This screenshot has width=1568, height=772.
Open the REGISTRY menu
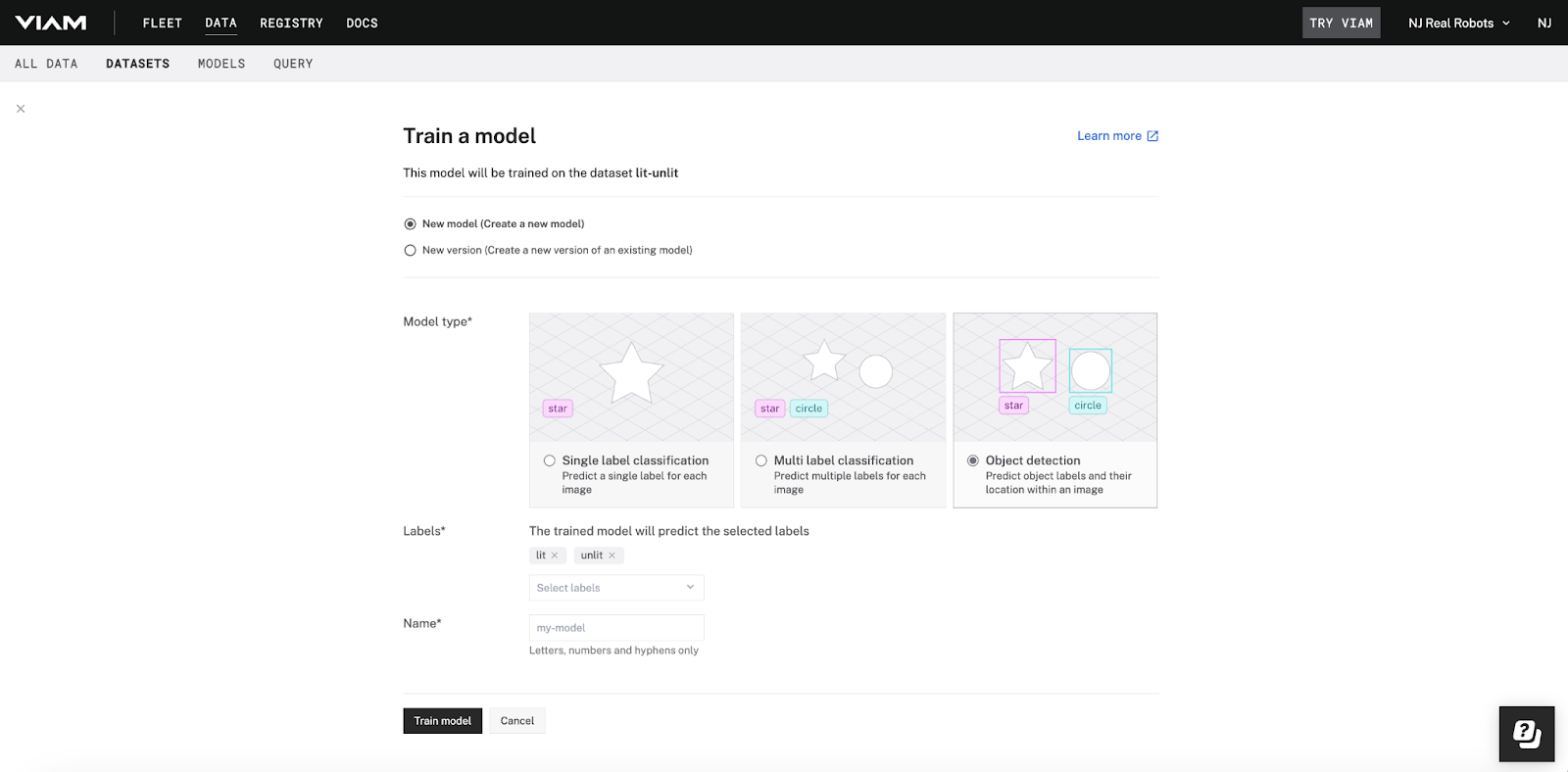291,23
